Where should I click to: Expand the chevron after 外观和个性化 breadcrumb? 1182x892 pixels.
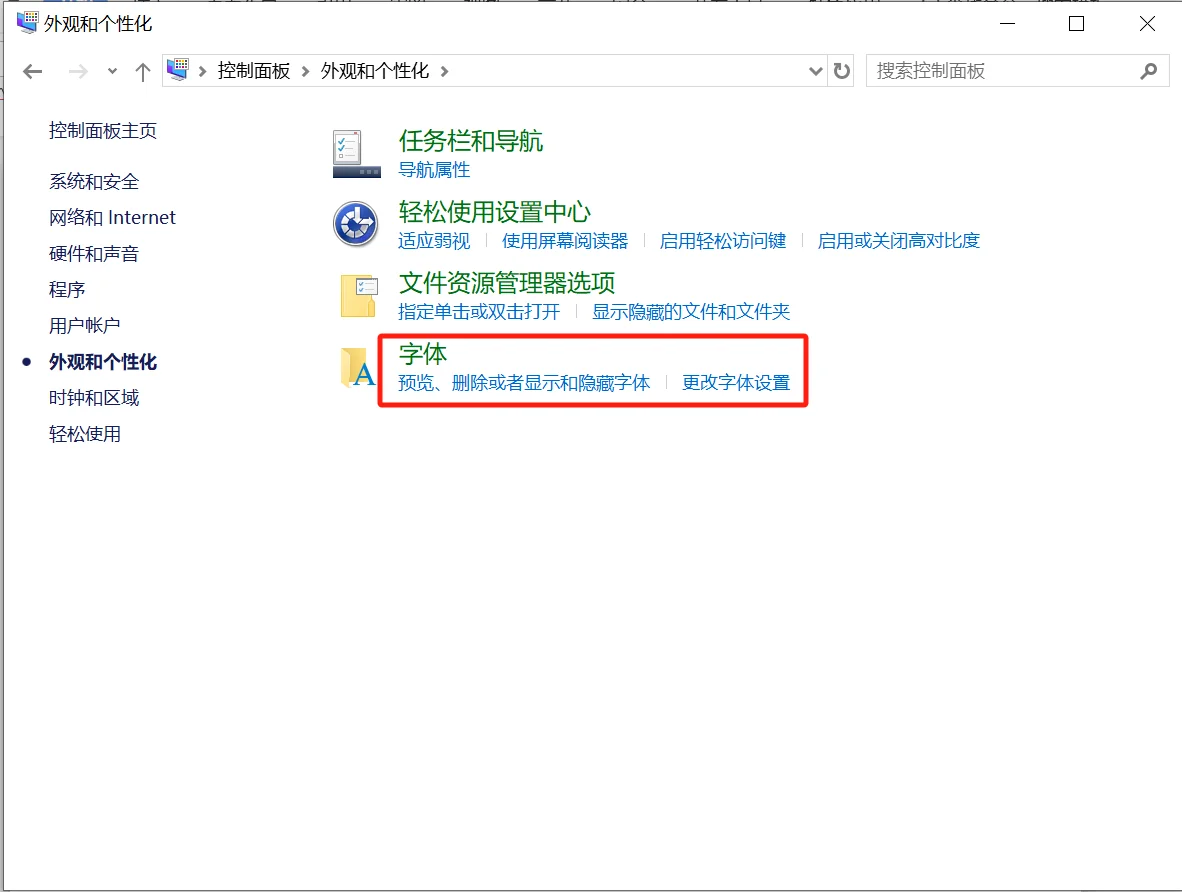(443, 71)
